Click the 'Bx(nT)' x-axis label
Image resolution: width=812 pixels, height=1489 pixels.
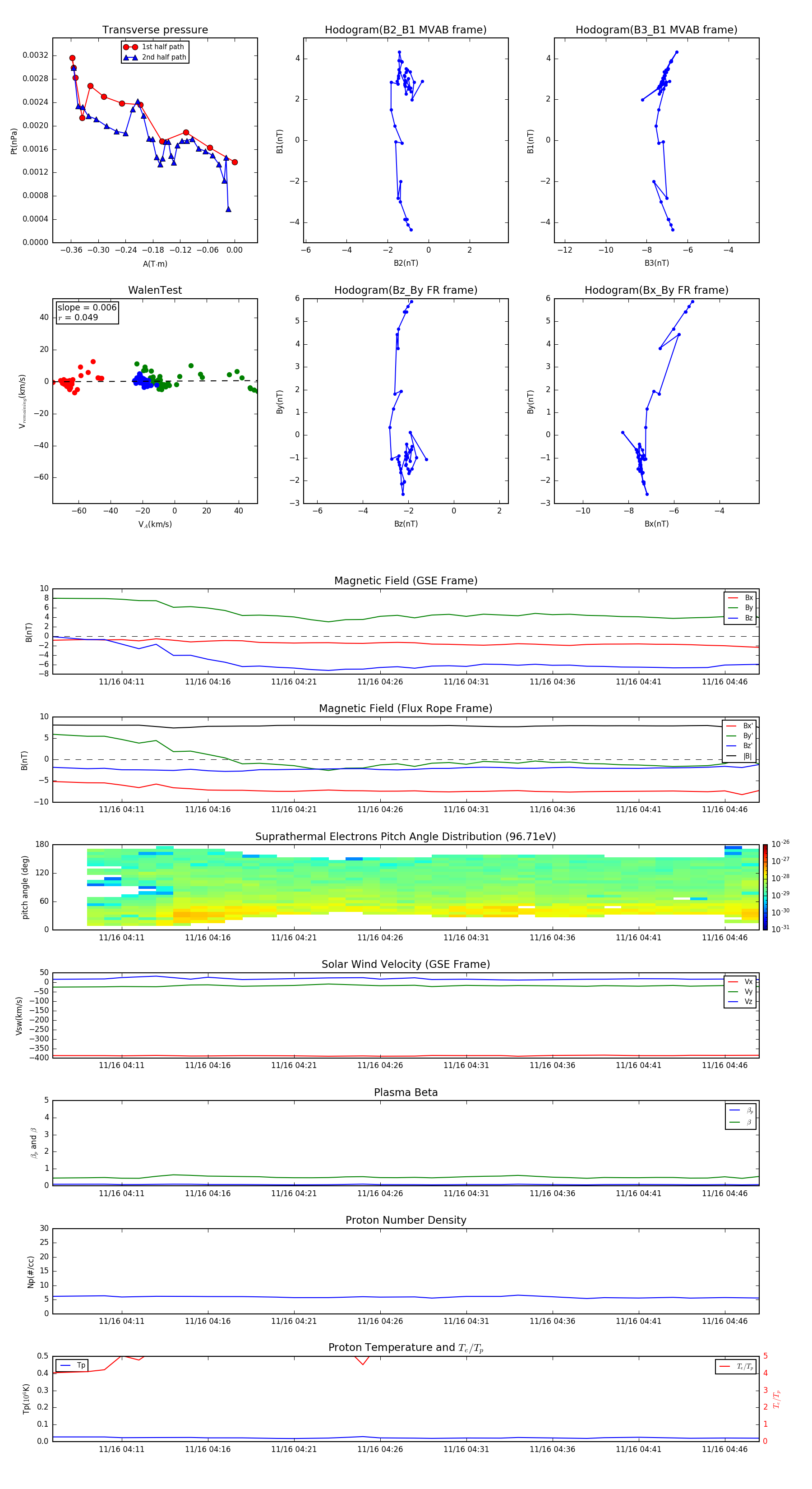tap(656, 524)
